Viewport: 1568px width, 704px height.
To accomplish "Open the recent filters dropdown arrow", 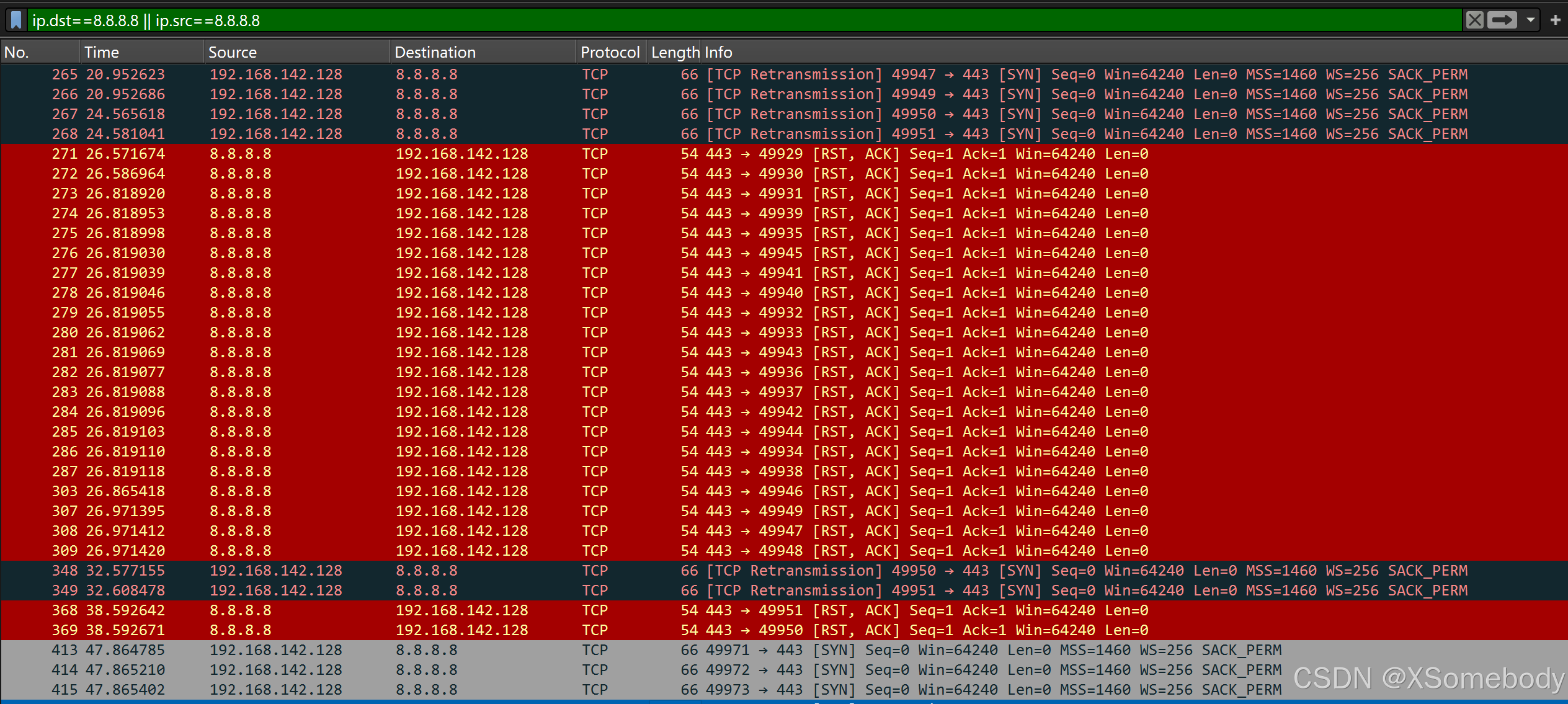I will (1531, 20).
